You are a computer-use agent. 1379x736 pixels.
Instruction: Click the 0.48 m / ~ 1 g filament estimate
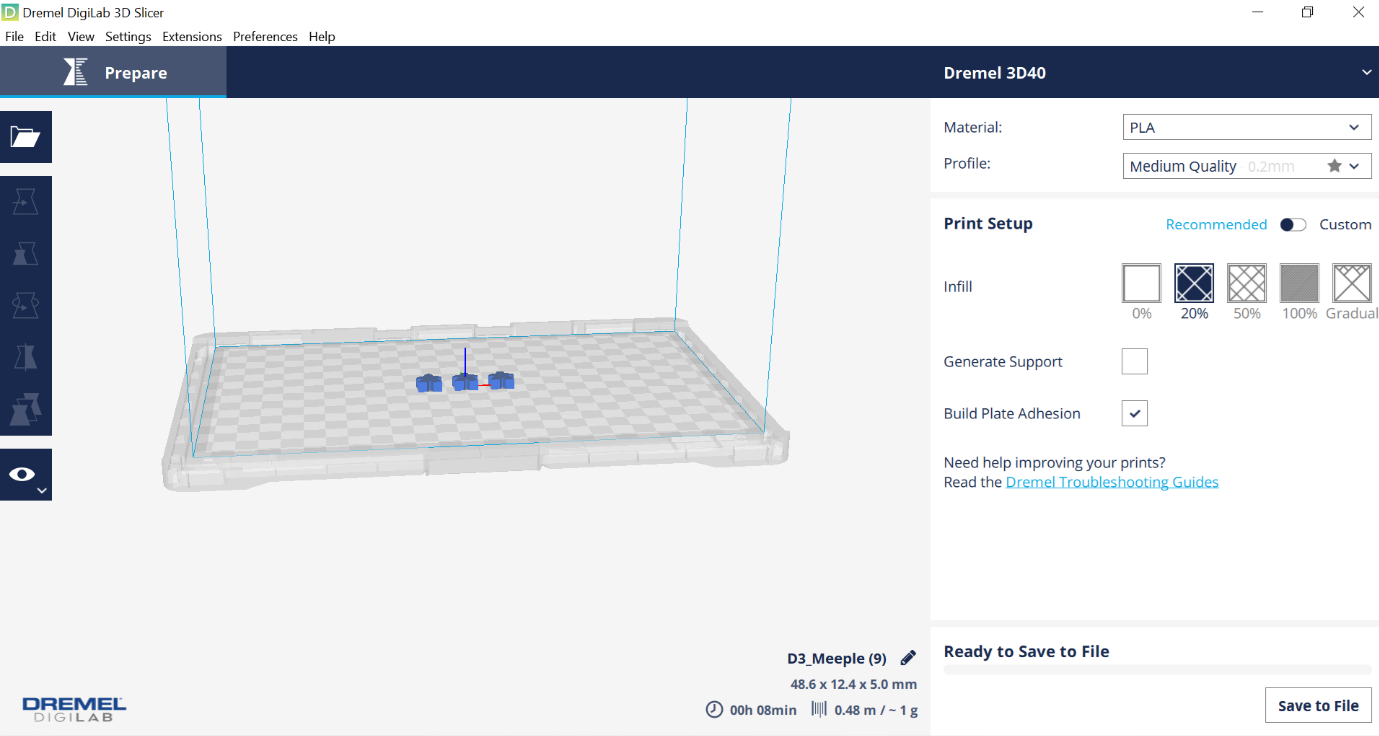click(876, 710)
